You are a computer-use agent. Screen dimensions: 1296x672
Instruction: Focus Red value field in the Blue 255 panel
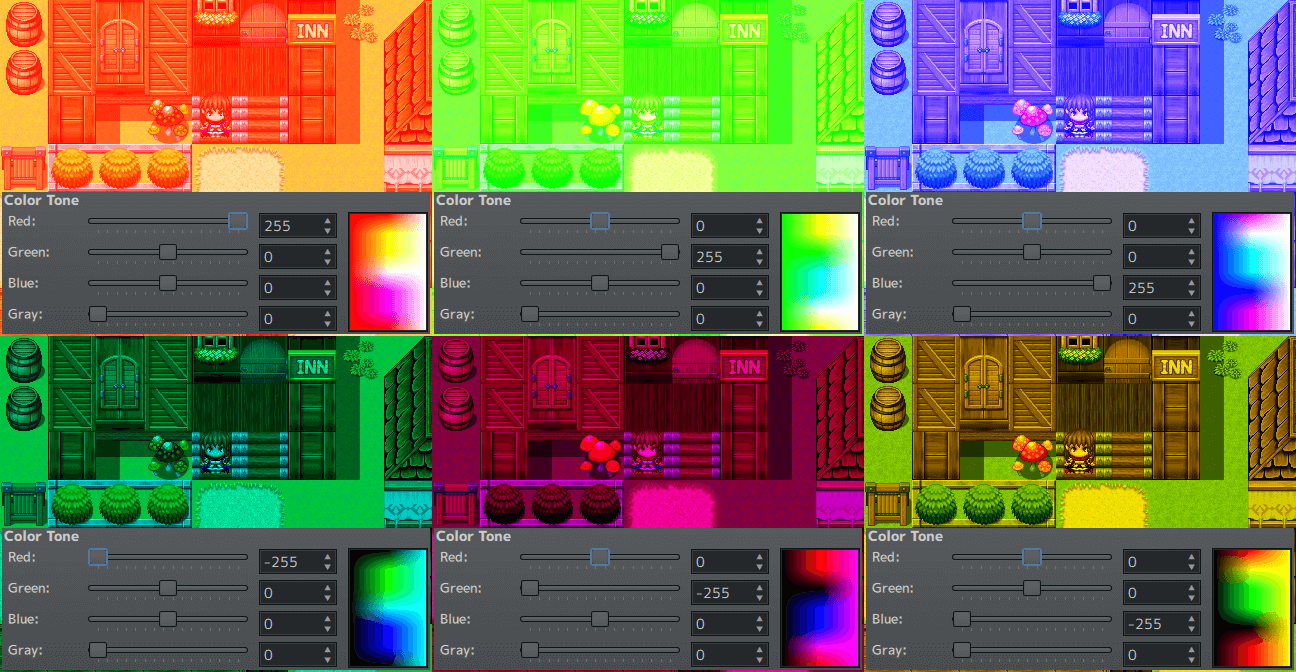1161,226
